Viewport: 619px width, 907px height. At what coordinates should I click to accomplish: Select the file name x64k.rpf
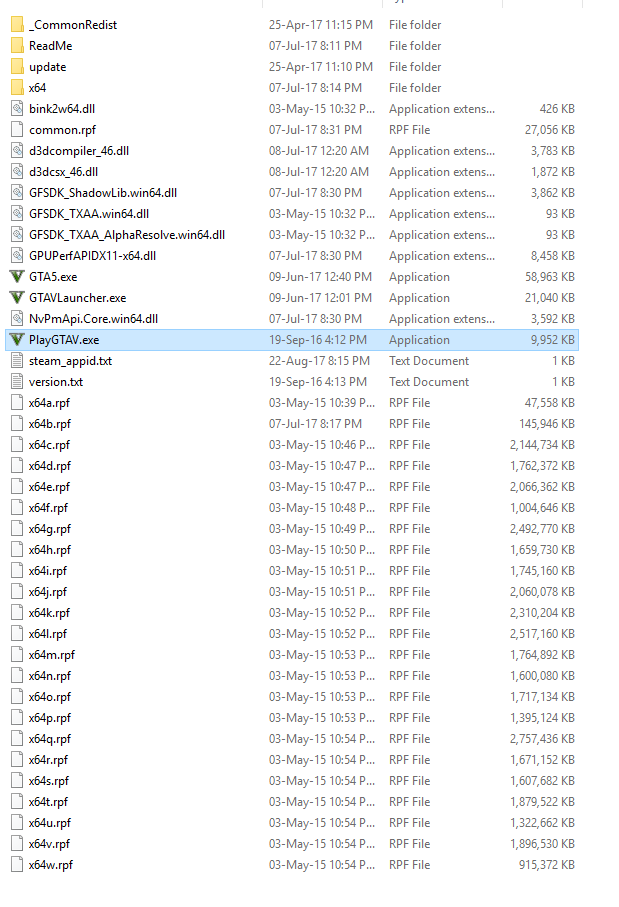(x=49, y=613)
